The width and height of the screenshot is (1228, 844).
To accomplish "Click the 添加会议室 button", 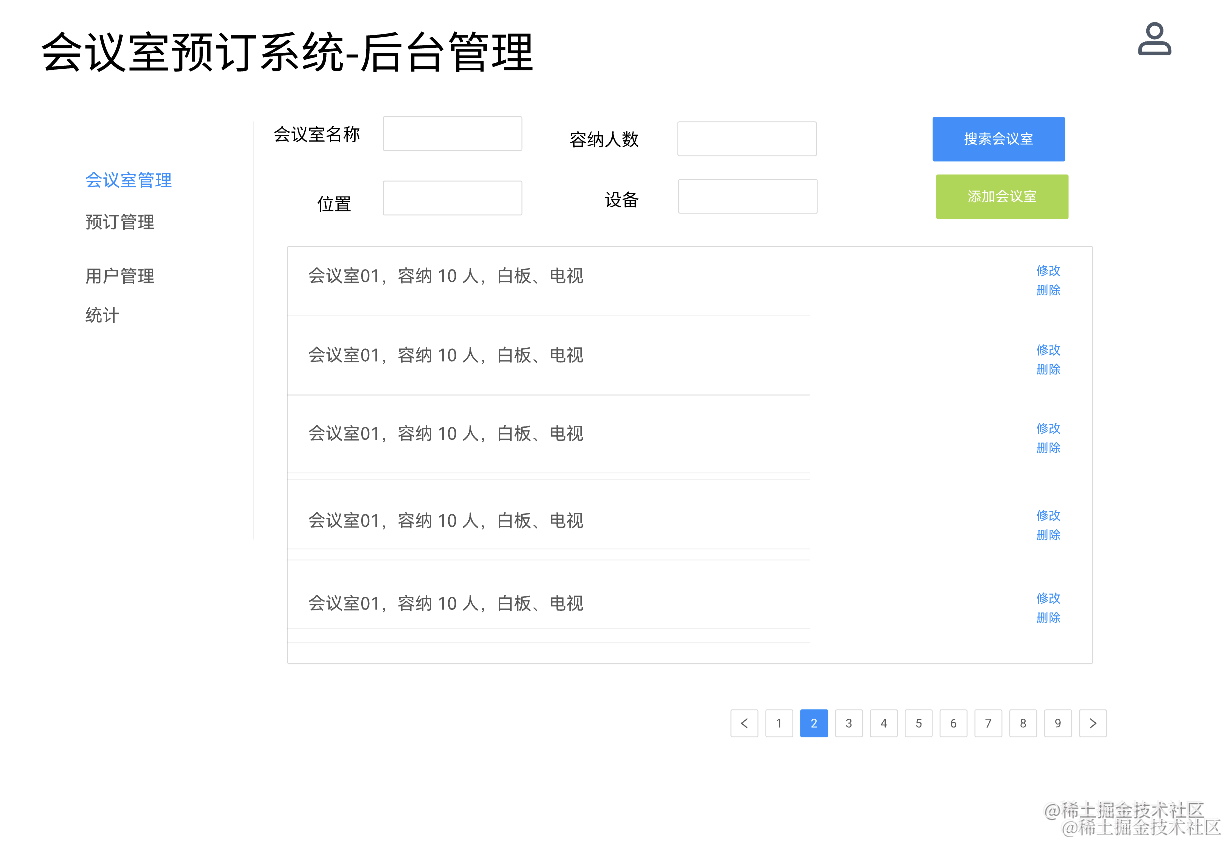I will tap(1002, 197).
